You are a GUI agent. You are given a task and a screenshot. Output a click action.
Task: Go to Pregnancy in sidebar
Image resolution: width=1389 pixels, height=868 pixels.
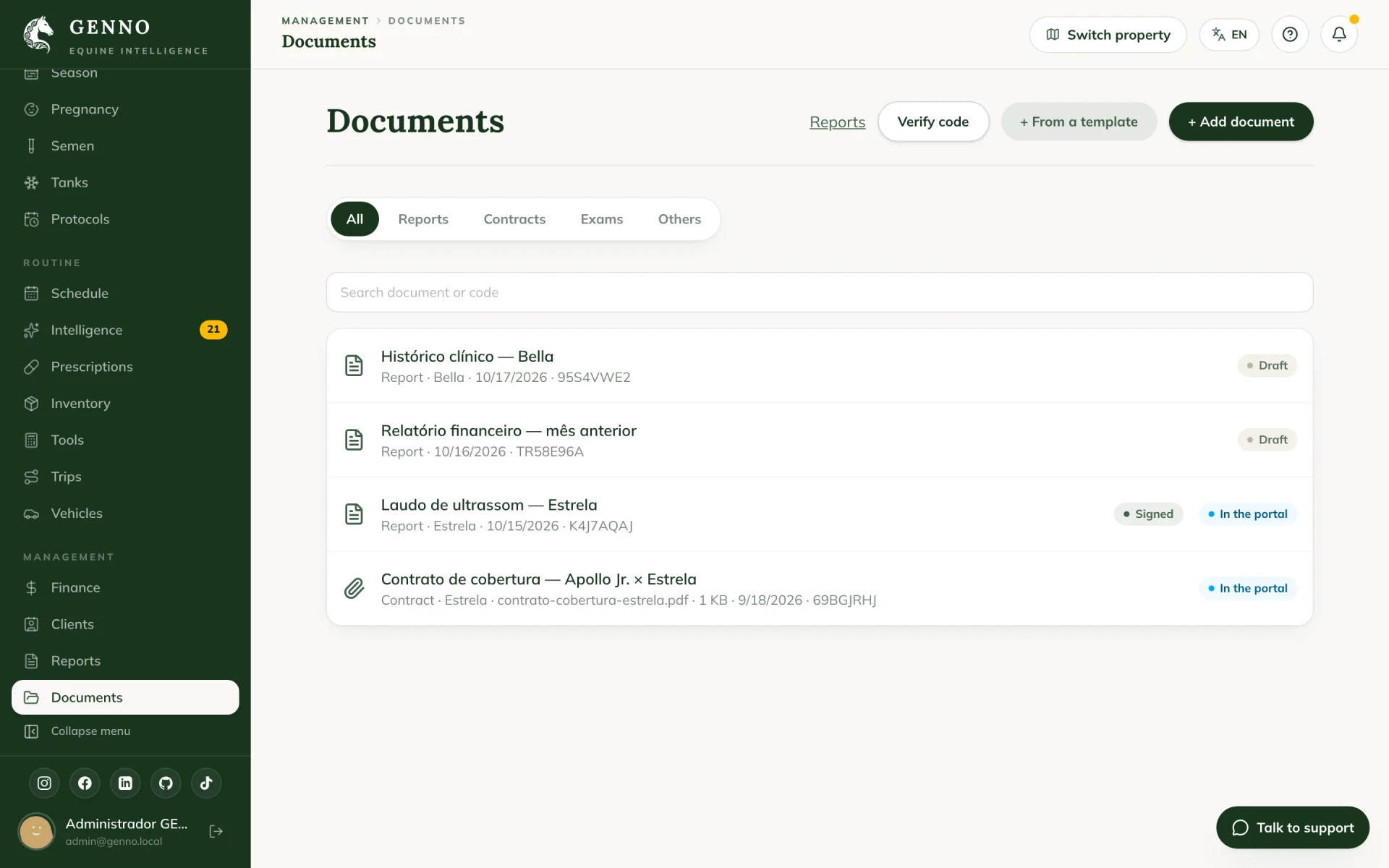tap(125, 109)
